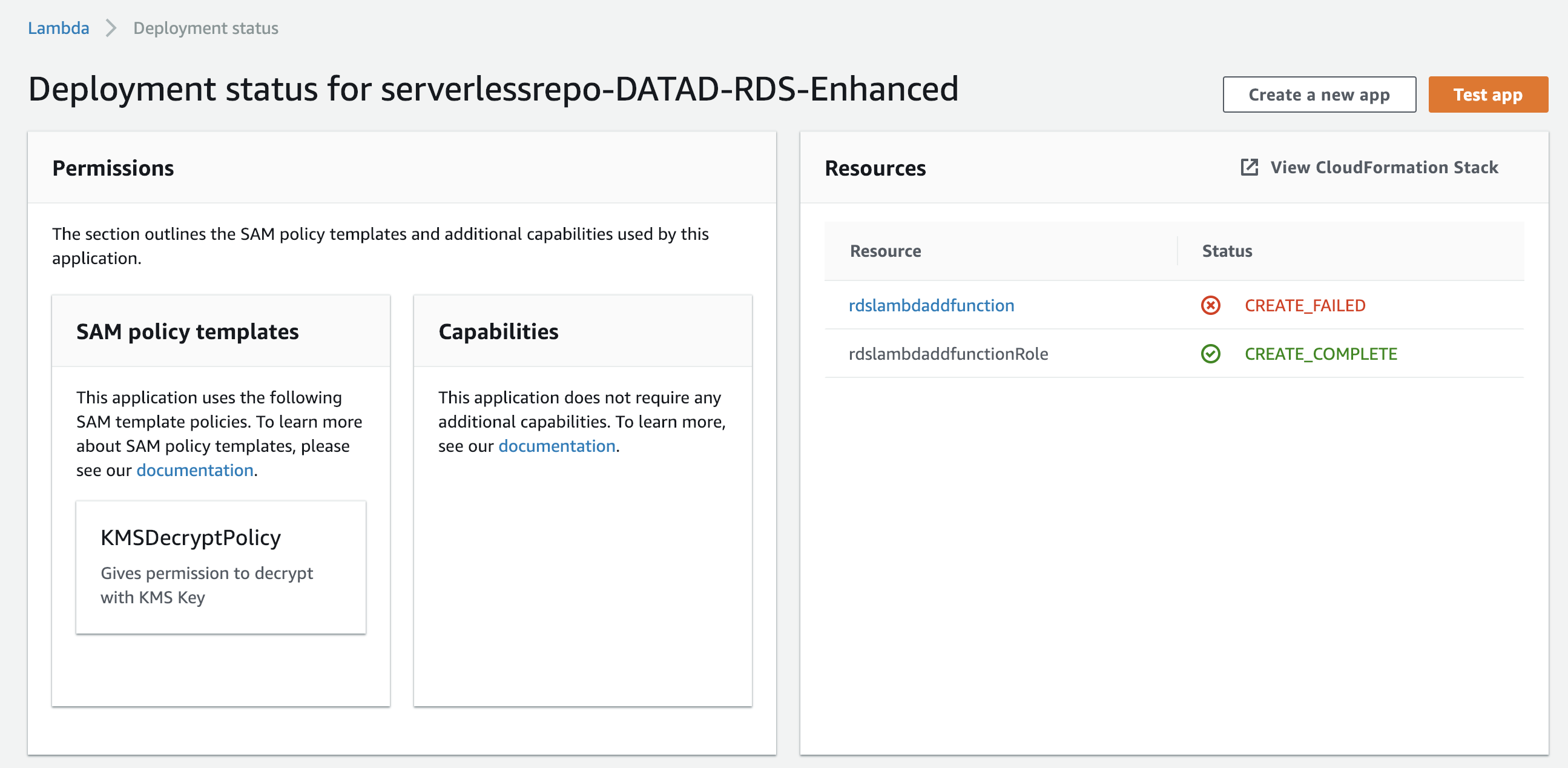Select the Deployment status breadcrumb entry
Screen dimensions: 1568x768
tap(205, 27)
